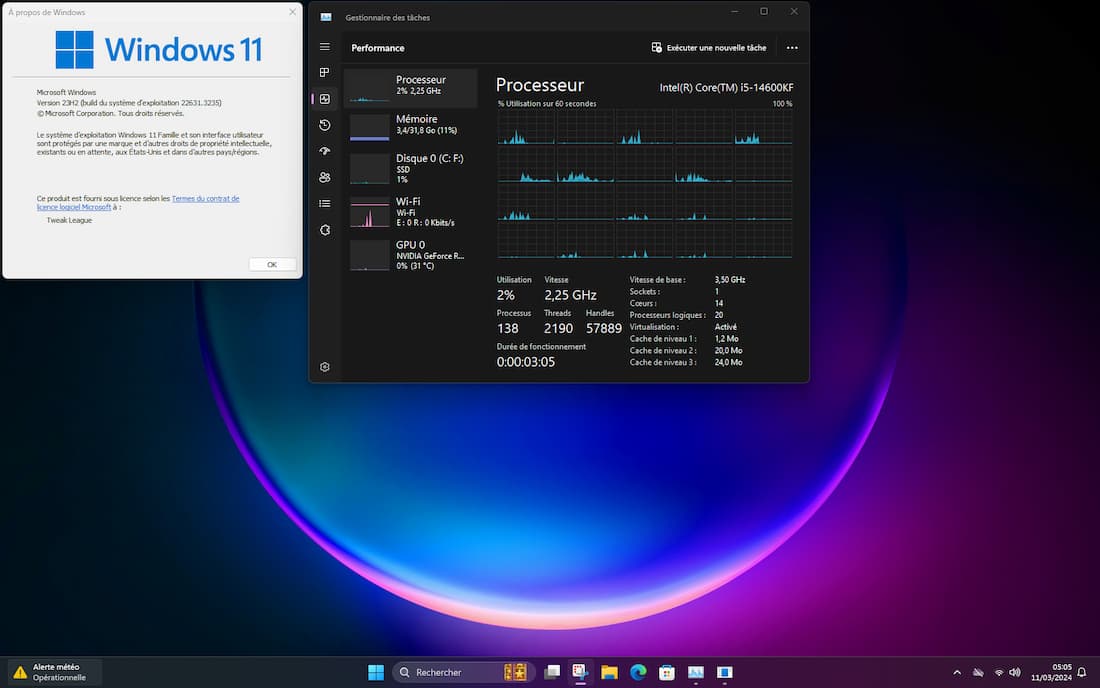Click the 2,25 GHz Vitesse value
Viewport: 1100px width, 688px height.
click(570, 295)
